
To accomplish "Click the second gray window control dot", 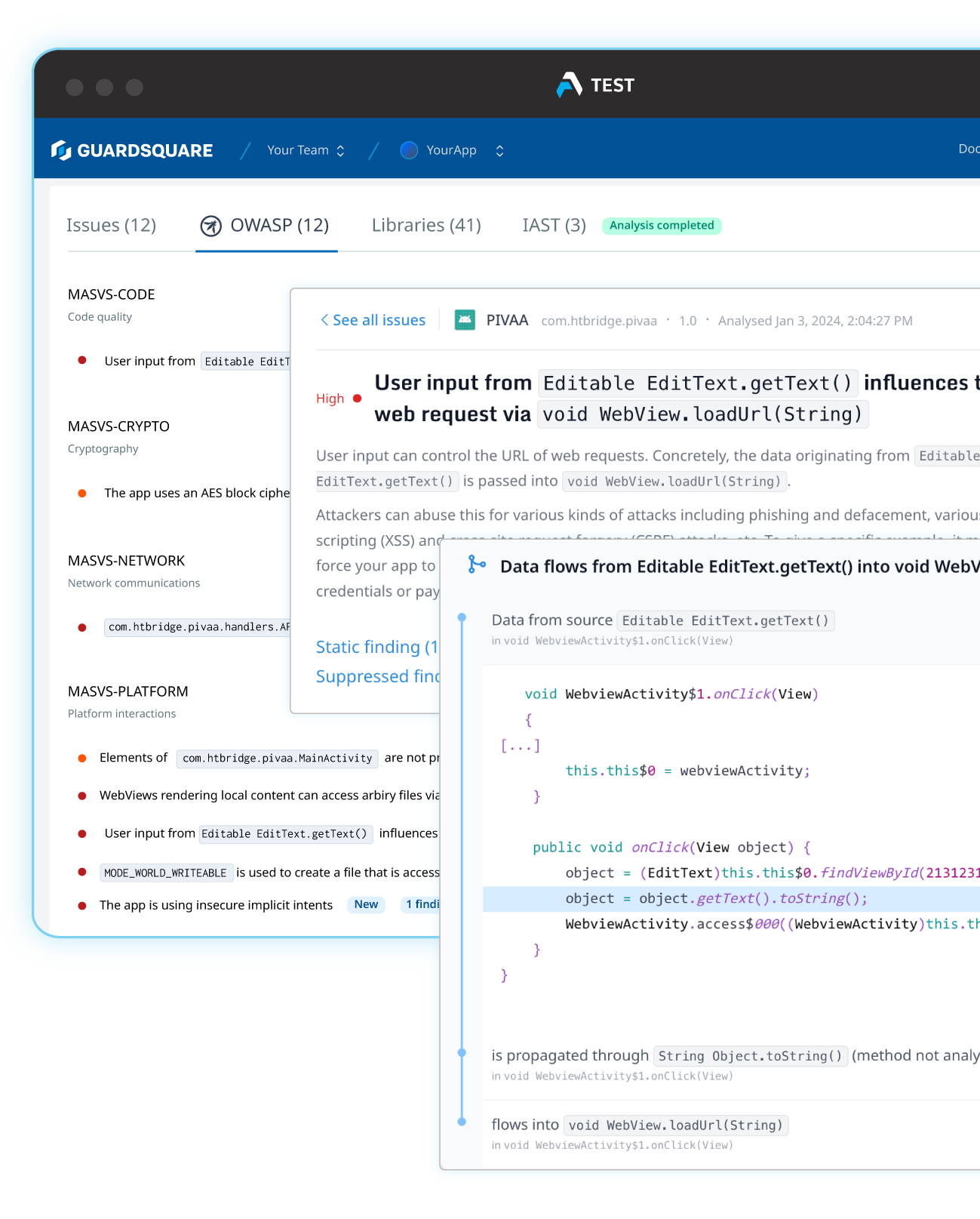I will (105, 88).
